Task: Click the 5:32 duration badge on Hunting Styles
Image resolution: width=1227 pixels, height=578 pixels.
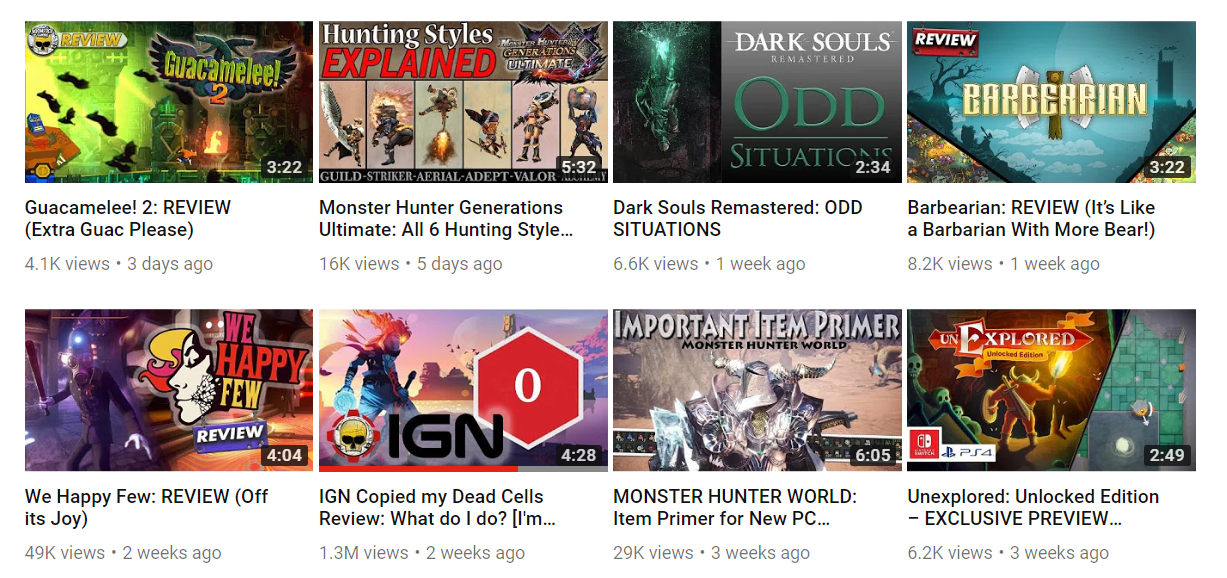Action: click(x=579, y=167)
